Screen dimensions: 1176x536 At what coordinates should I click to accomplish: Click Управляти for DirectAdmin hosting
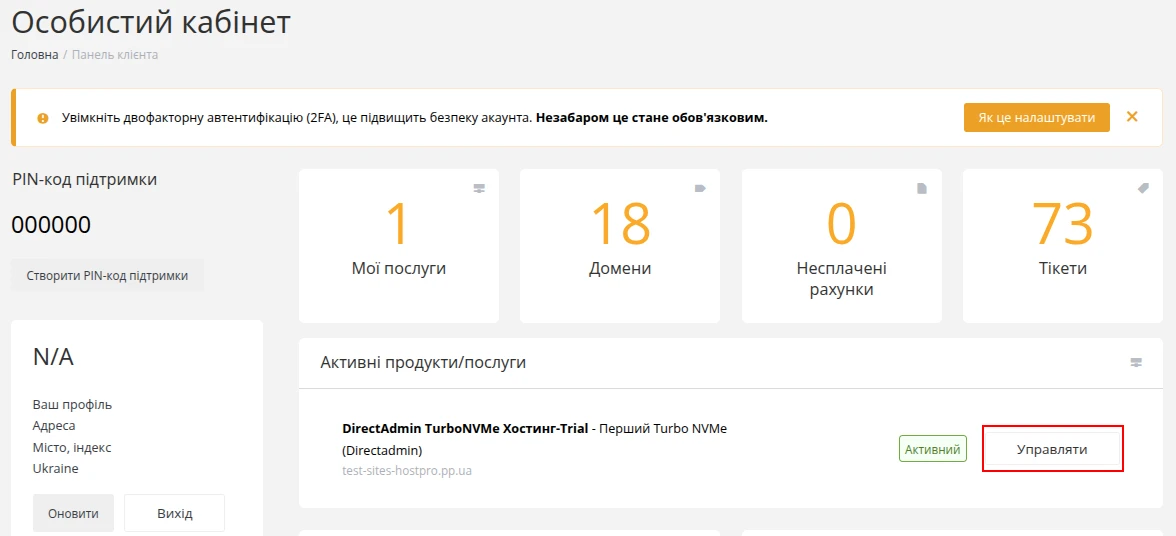pos(1052,450)
